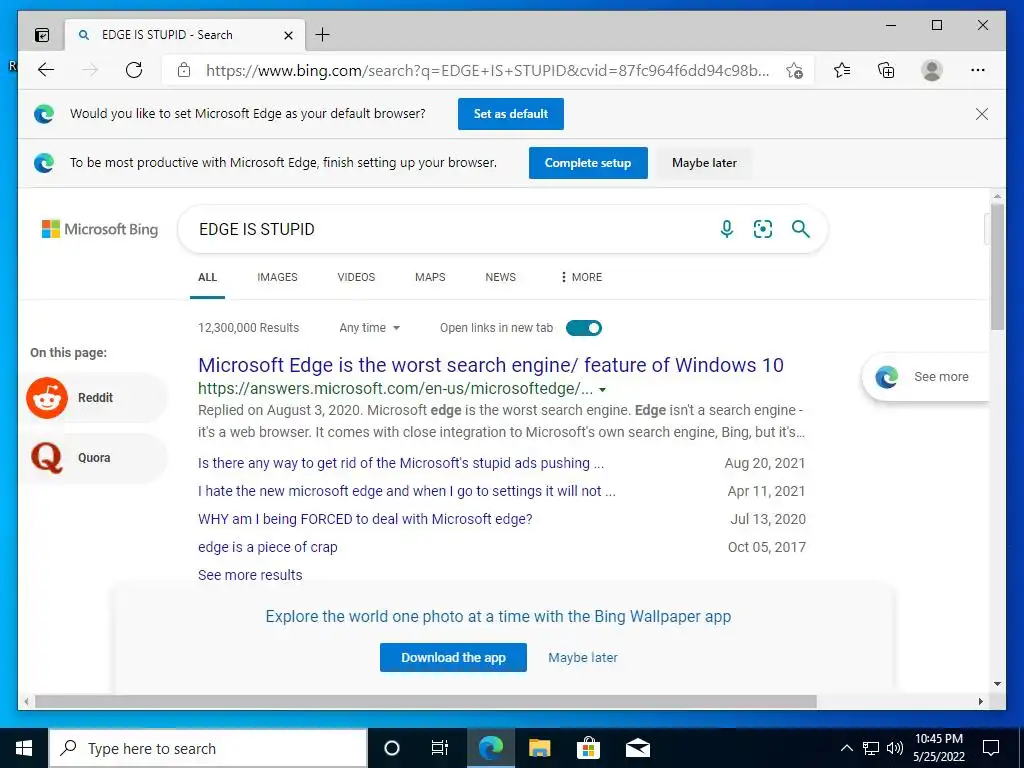Search by voice using the microphone icon

pos(727,229)
